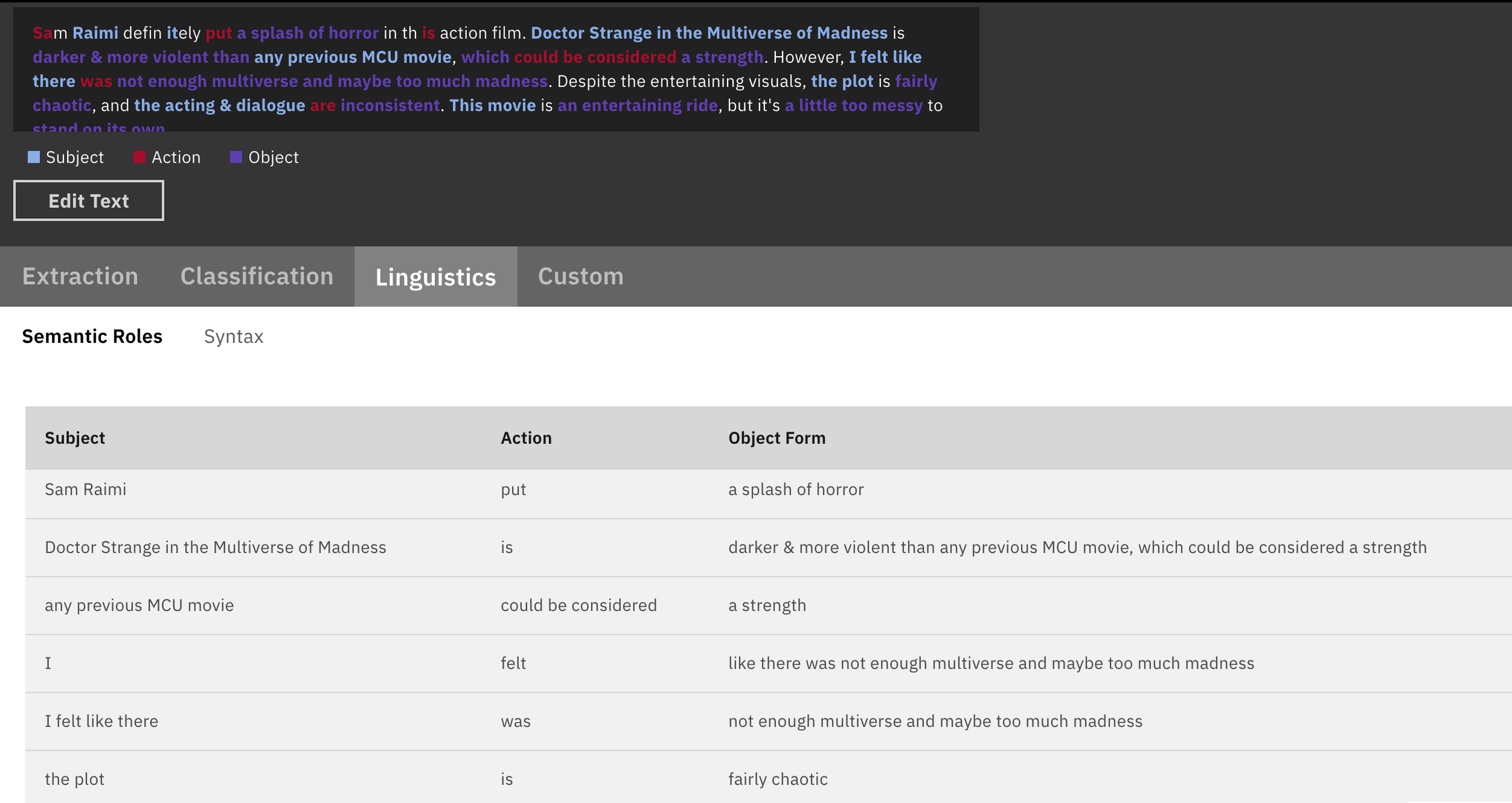
Task: Switch to the Extraction tab
Action: [x=80, y=276]
